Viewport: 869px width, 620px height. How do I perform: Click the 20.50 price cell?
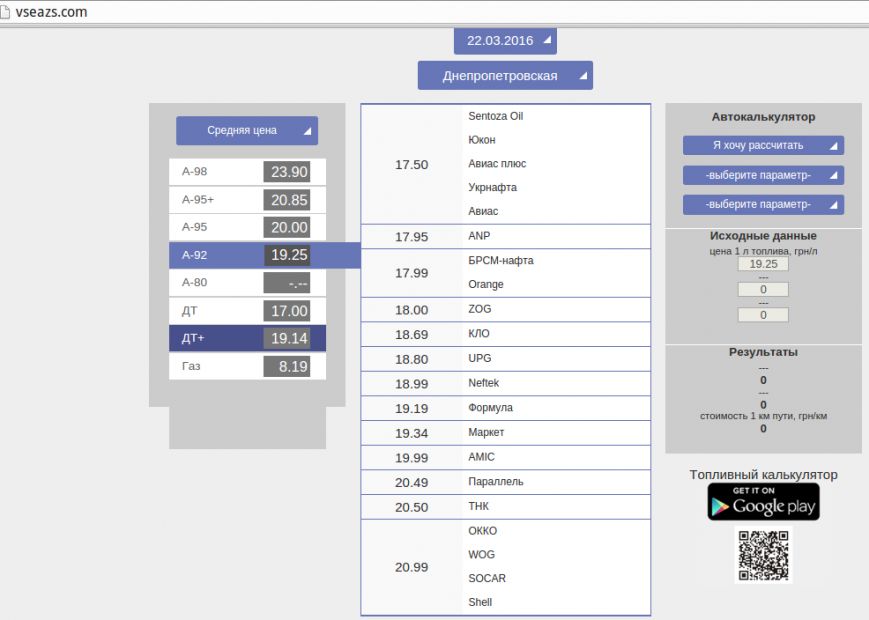pyautogui.click(x=411, y=507)
